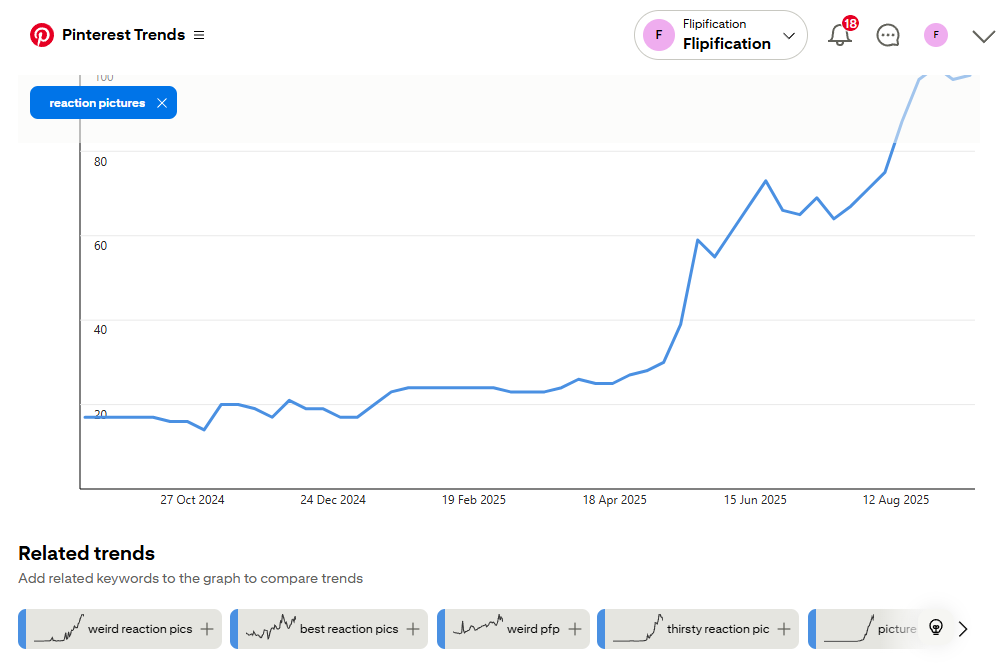Screen dimensions: 1002x665
Task: Click blue color bar on weird pfp chip
Action: pos(440,629)
